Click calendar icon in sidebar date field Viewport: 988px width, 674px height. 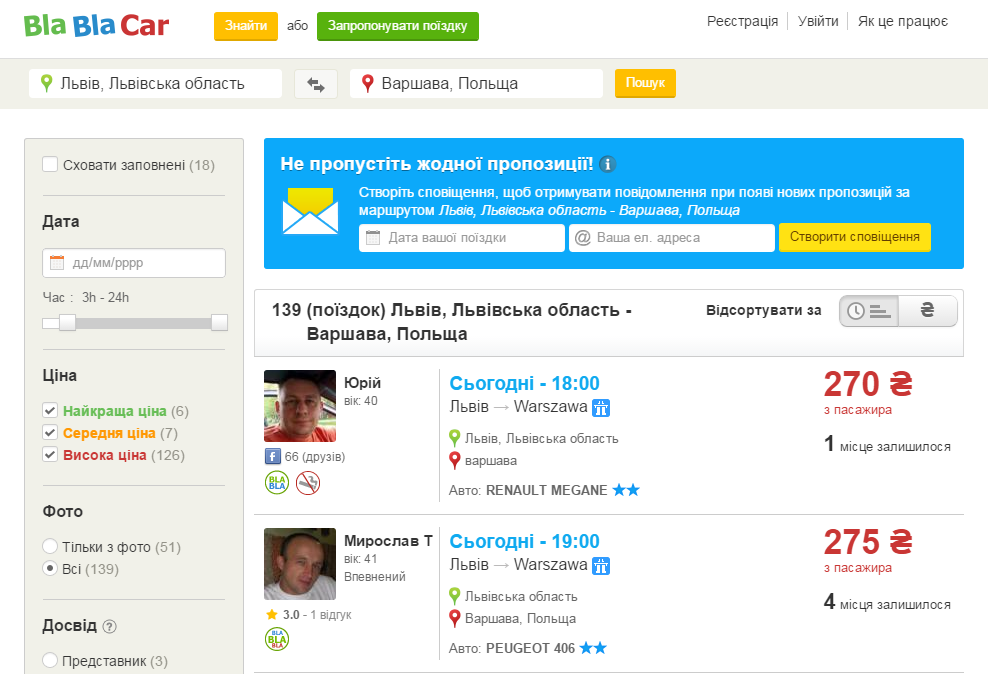(x=57, y=263)
